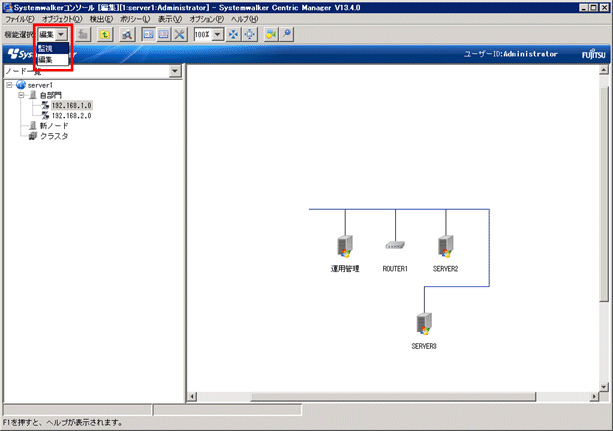Click the Systemwalker console title bar icon

pos(8,7)
